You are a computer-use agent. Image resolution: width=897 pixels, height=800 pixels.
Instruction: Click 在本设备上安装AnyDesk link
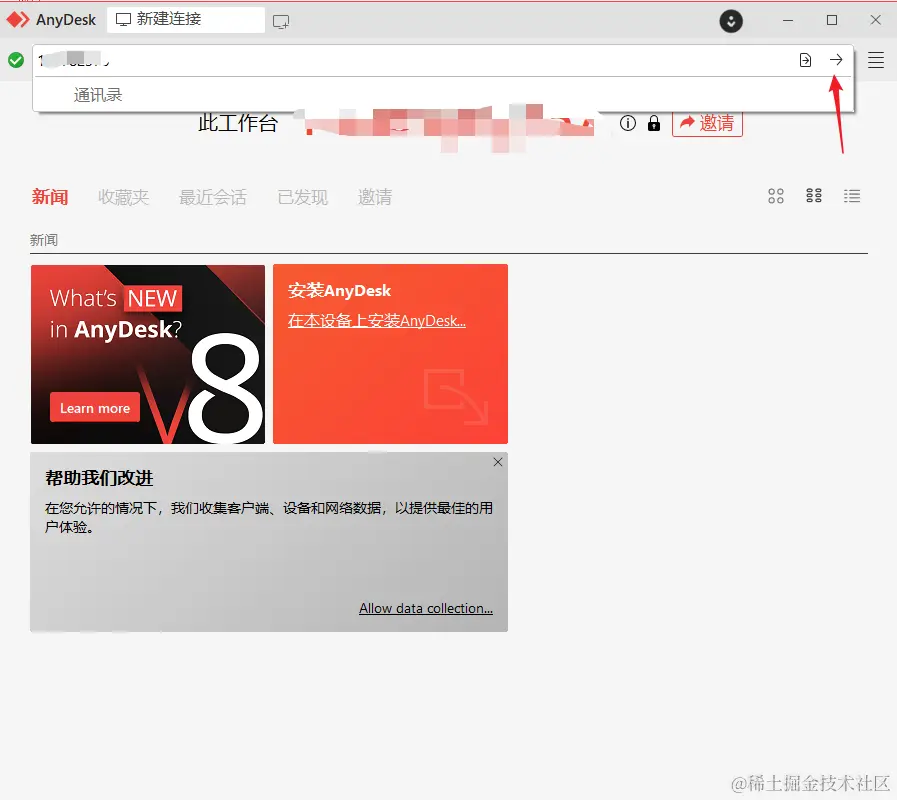(376, 320)
